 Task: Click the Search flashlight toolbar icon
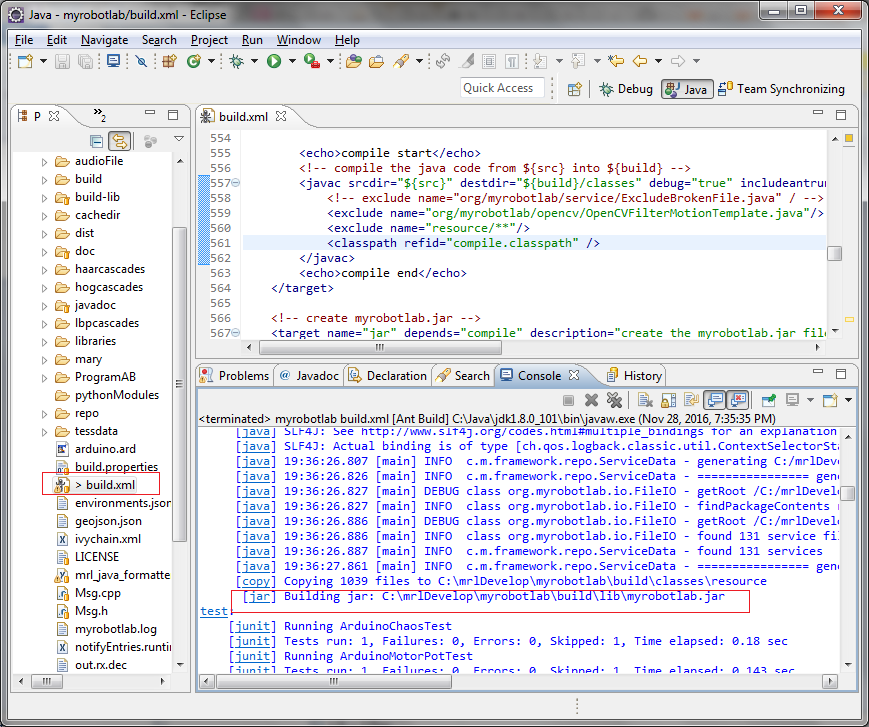pos(401,61)
